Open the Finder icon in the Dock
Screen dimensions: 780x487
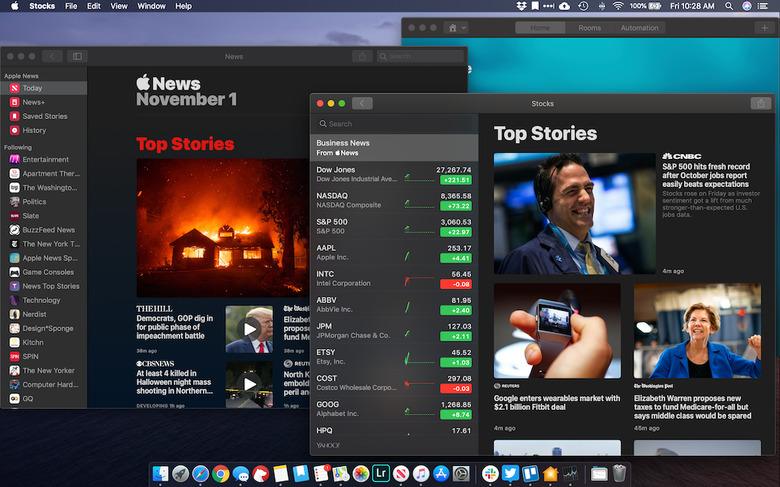click(160, 474)
